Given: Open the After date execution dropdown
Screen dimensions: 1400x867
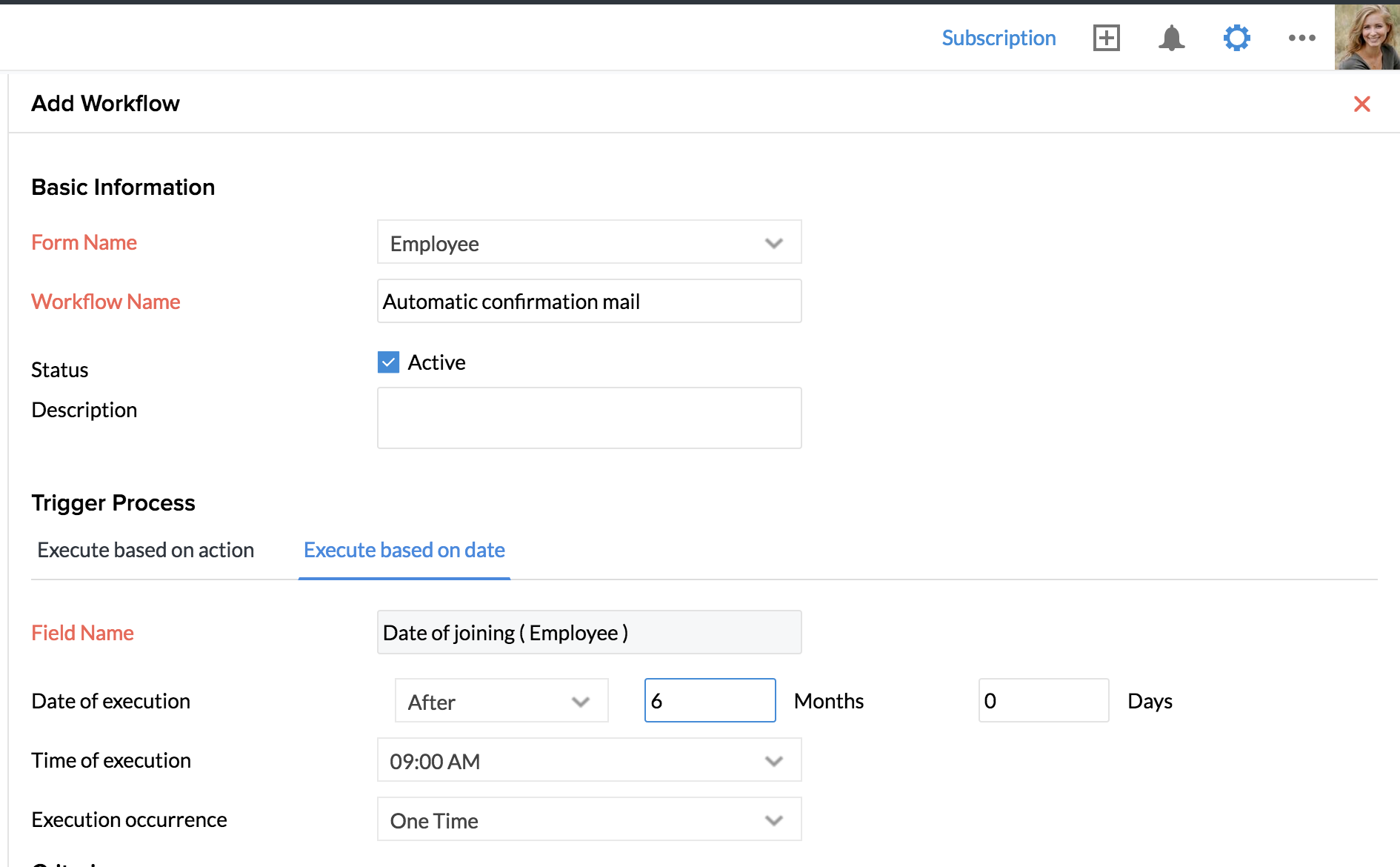Looking at the screenshot, I should click(x=501, y=701).
